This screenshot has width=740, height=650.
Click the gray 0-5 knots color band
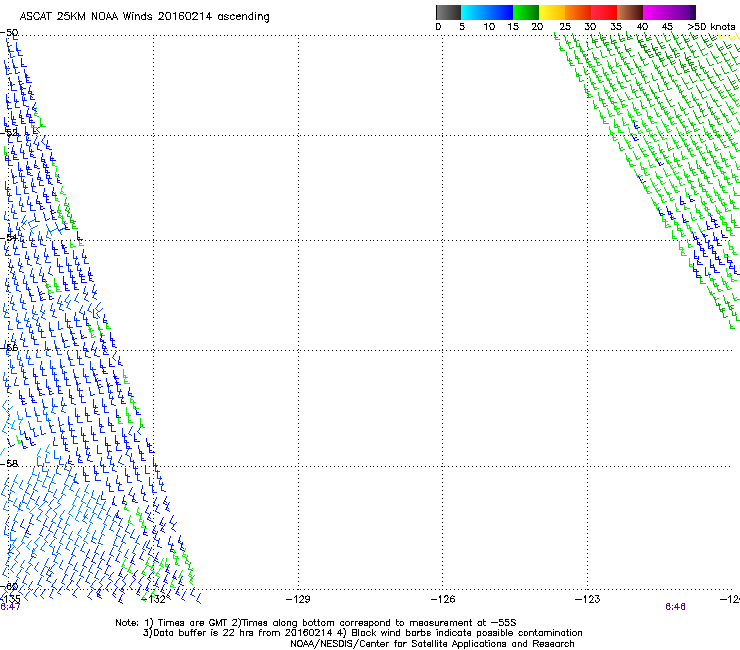click(x=448, y=12)
